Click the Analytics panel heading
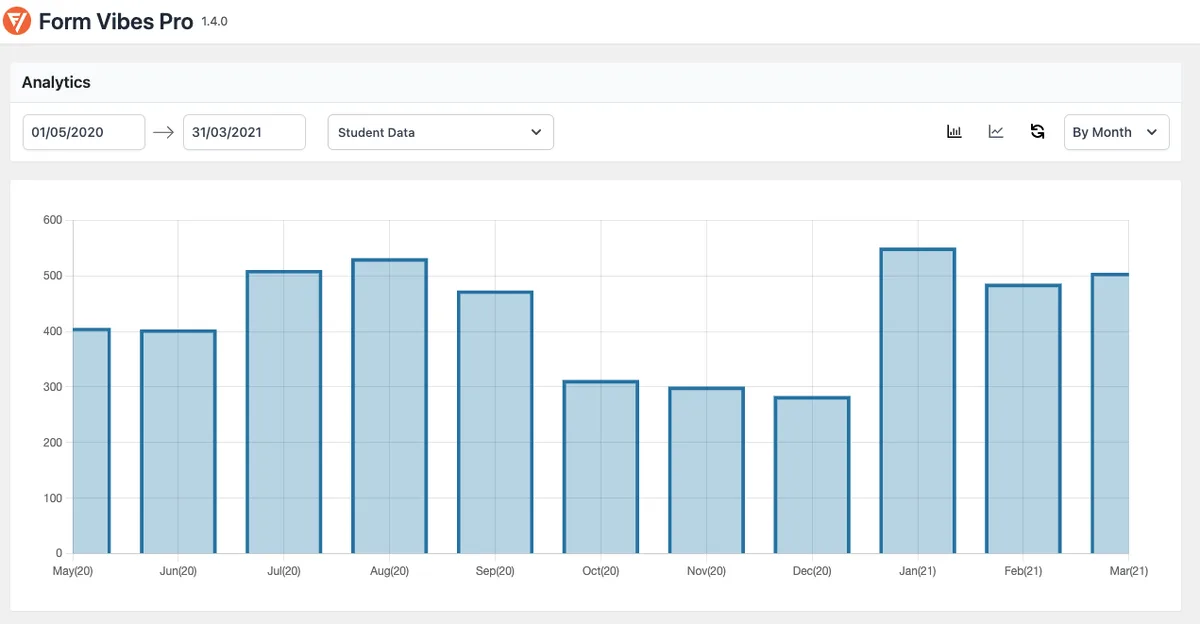Image resolution: width=1200 pixels, height=624 pixels. point(56,82)
